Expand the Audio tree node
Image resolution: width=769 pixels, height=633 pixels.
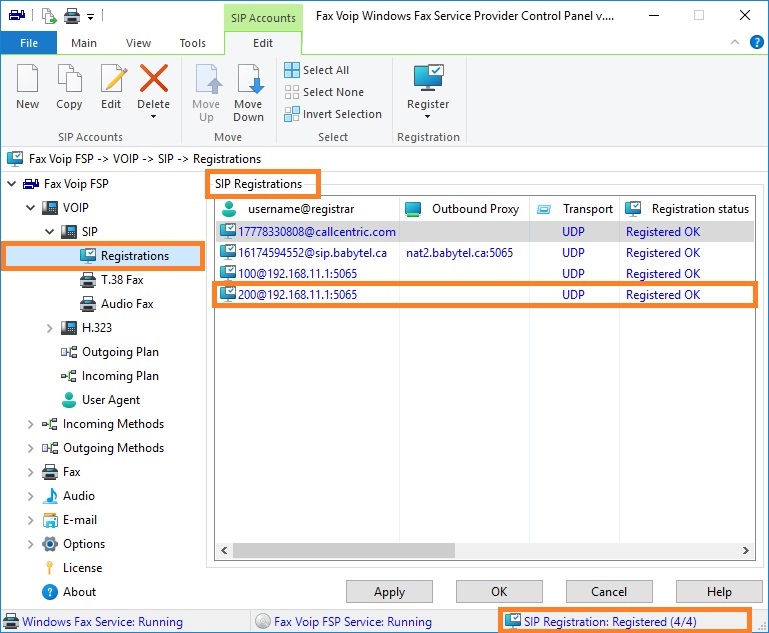[x=30, y=496]
